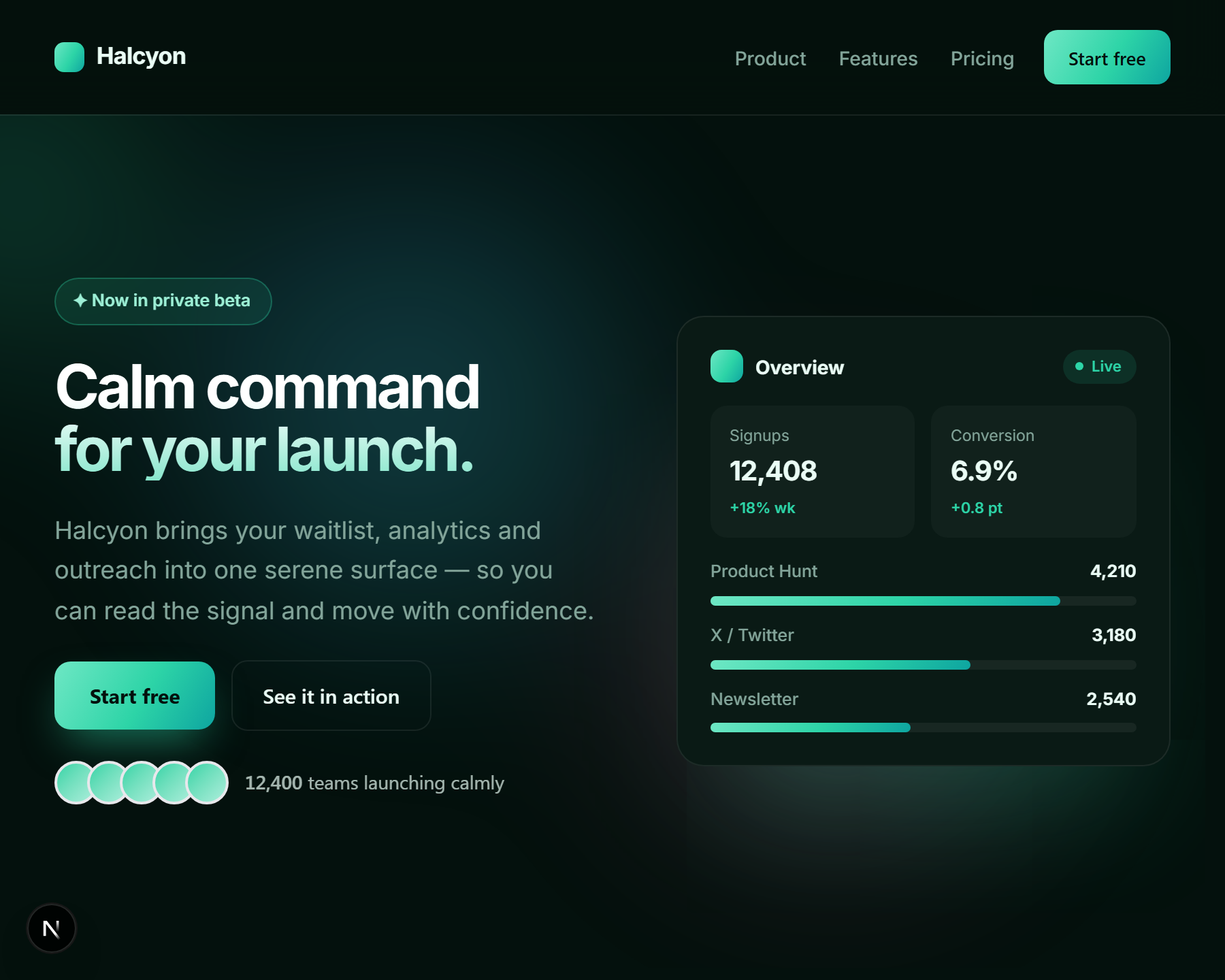Click Start free in the header
The width and height of the screenshot is (1225, 980).
1107,57
